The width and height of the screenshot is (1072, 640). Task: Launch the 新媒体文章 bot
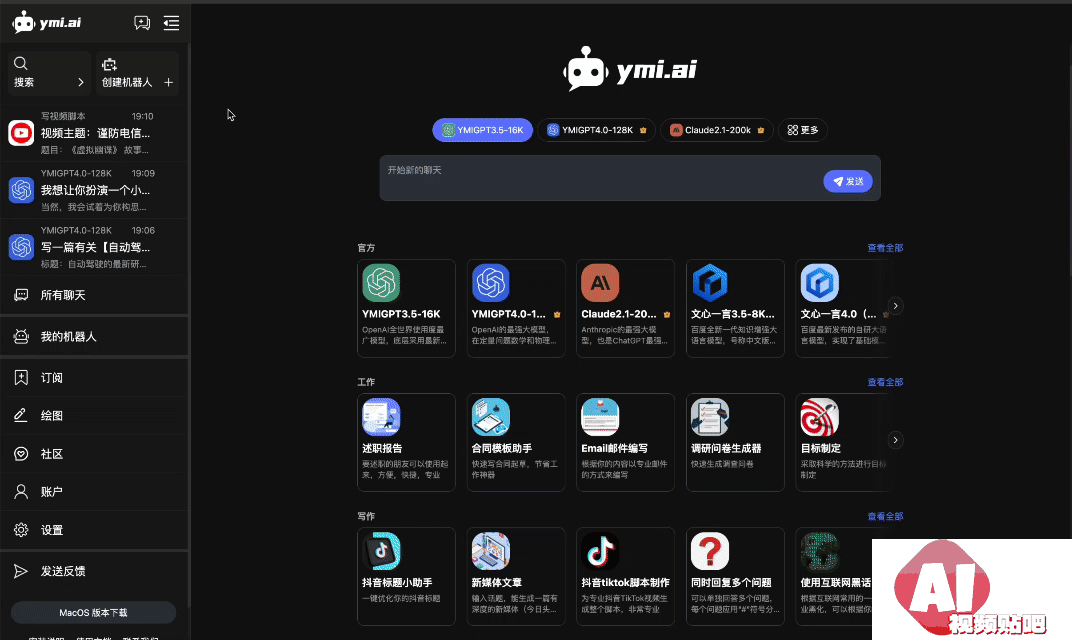pos(516,576)
